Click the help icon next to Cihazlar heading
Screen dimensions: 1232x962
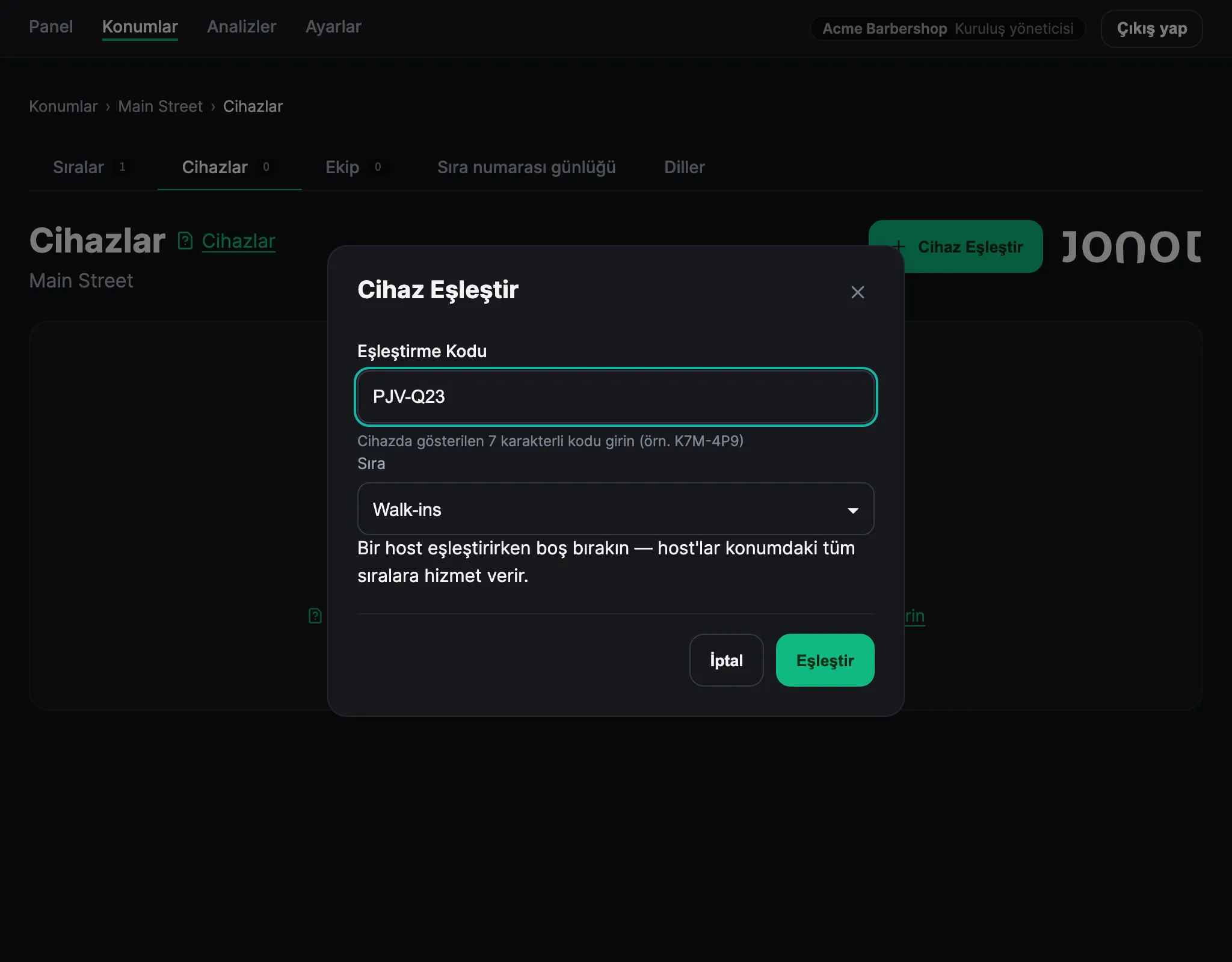coord(185,241)
